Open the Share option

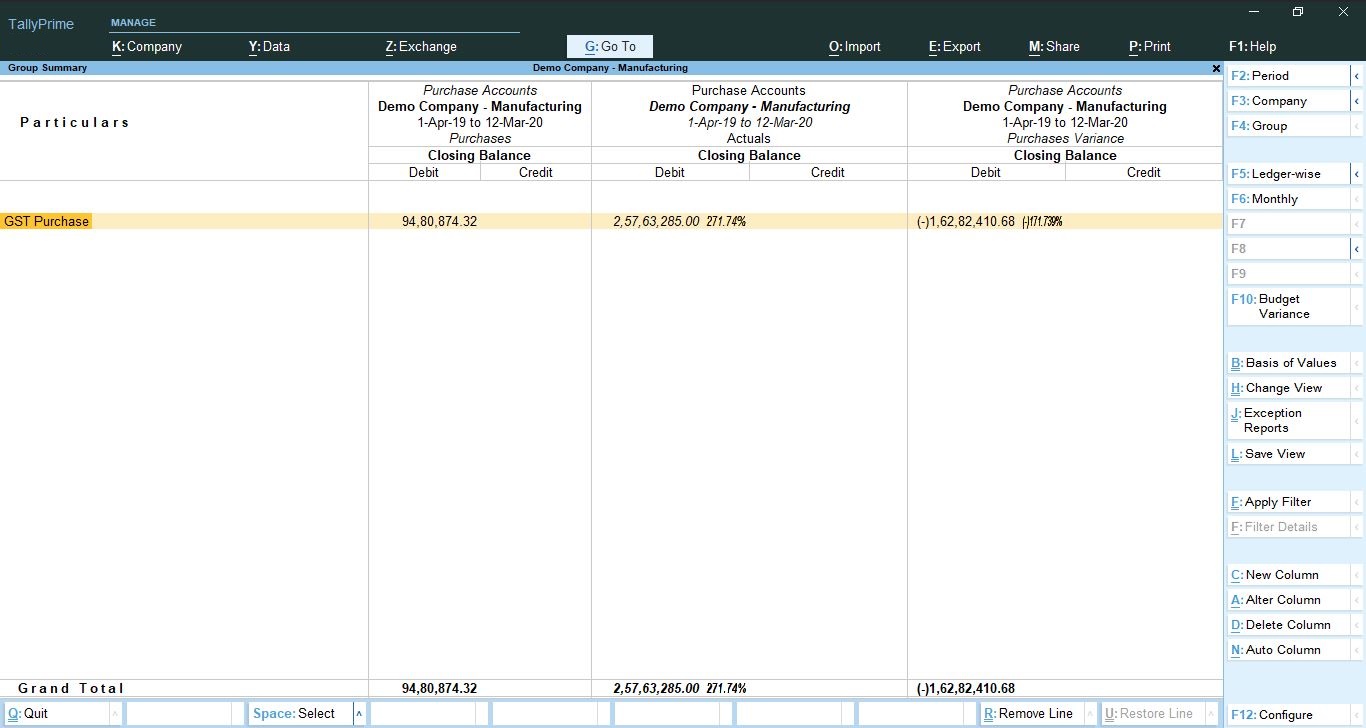pos(1054,46)
